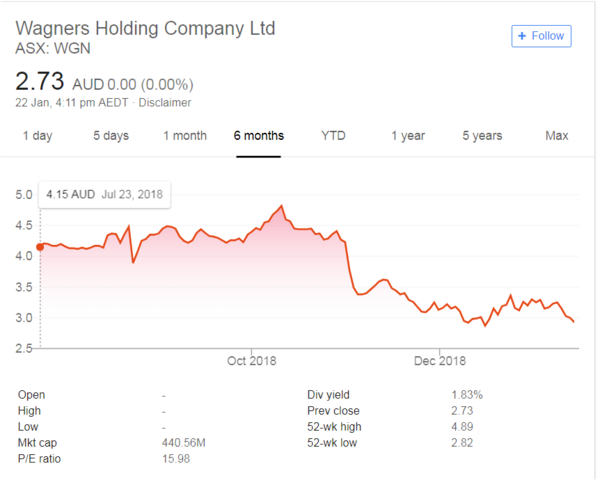Show the 1 month chart
This screenshot has width=600, height=480.
(185, 136)
